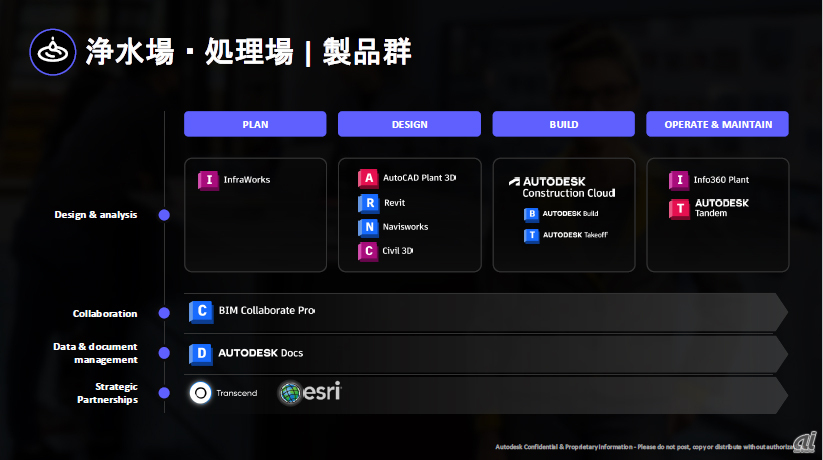This screenshot has width=823, height=460.
Task: Click the Data & document management dot
Action: 164,353
